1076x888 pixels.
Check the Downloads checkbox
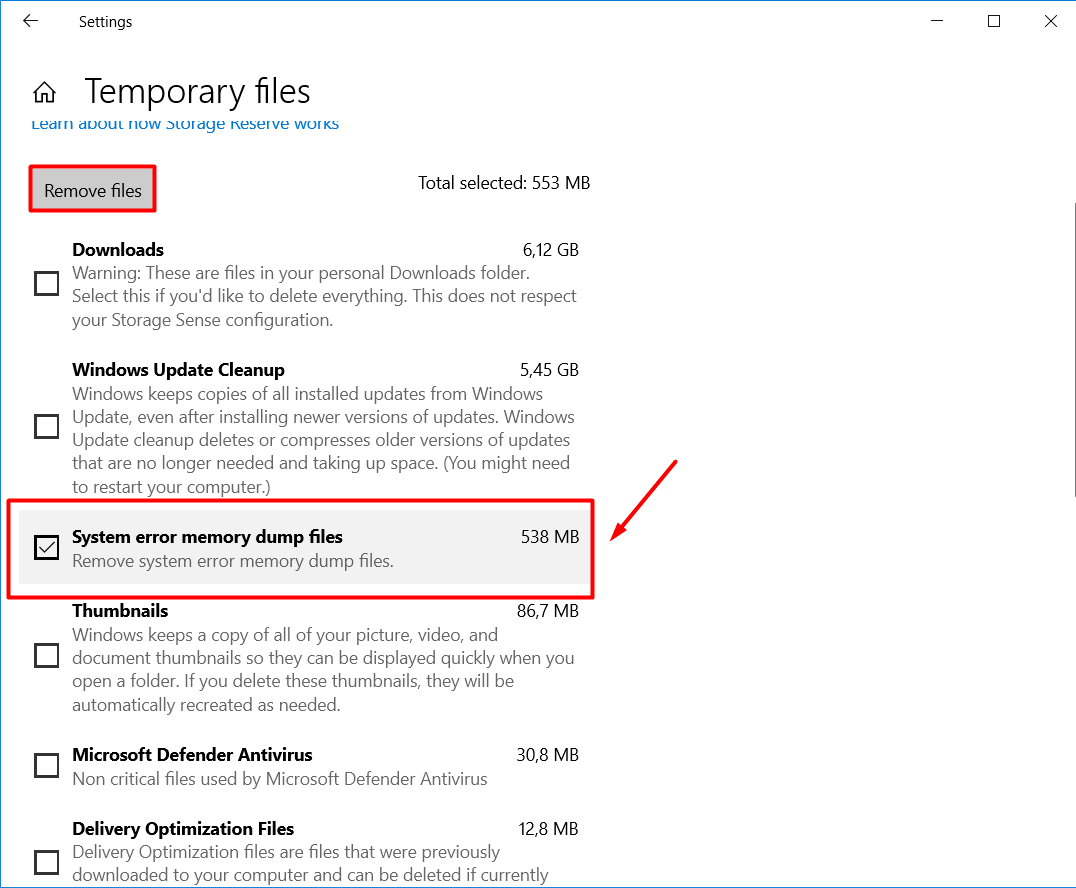click(47, 284)
